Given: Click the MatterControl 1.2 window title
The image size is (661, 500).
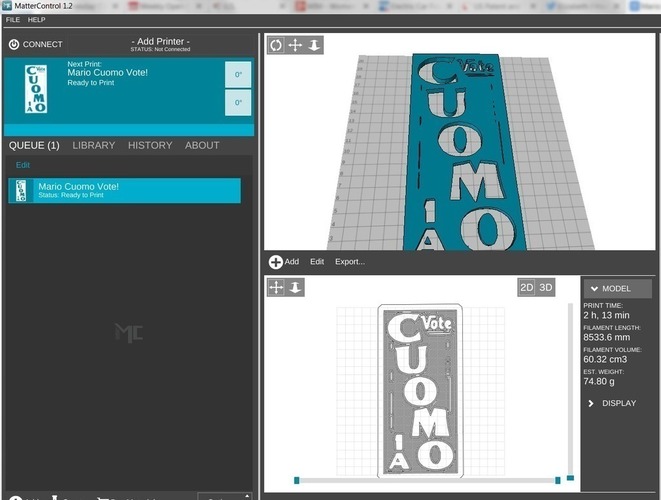Looking at the screenshot, I should 43,6.
